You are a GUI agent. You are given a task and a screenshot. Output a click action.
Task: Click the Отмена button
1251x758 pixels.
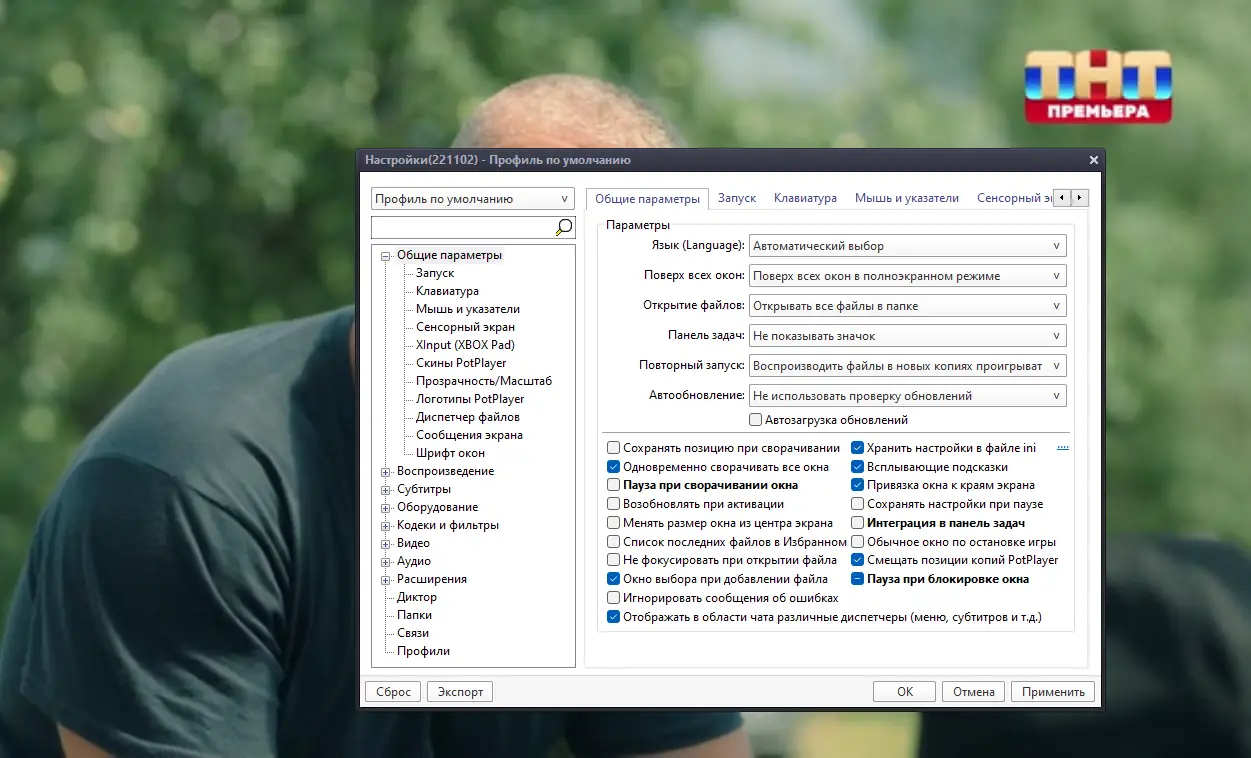[x=973, y=691]
